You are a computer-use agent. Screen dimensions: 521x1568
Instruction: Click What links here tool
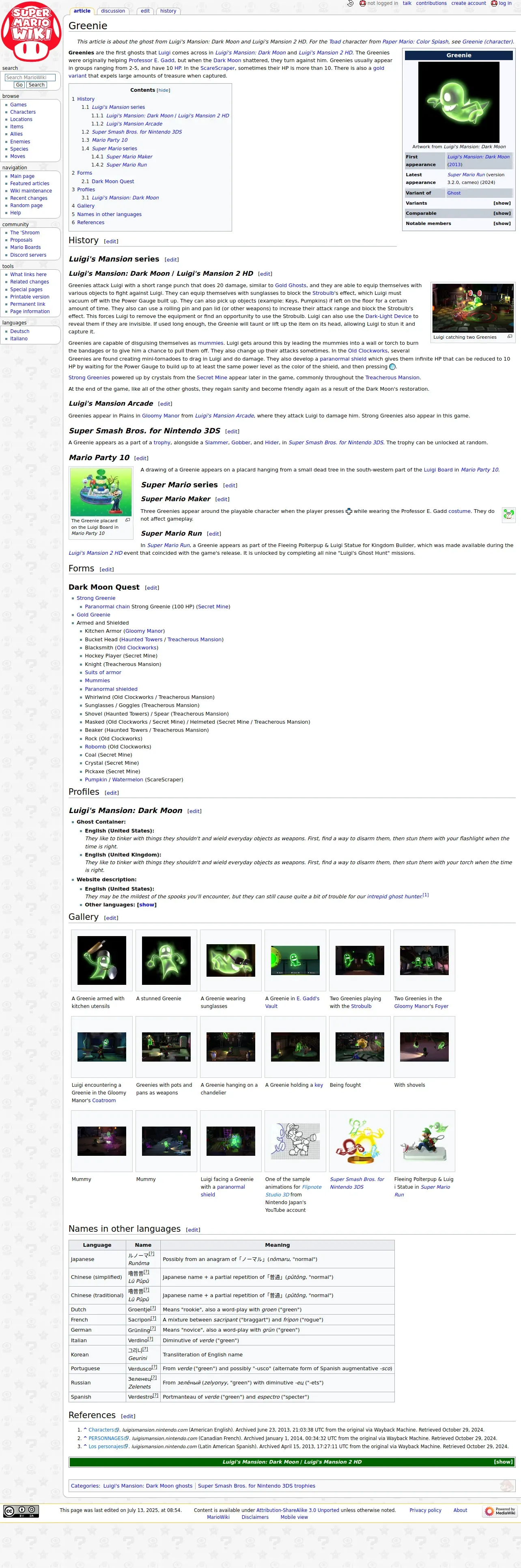28,275
